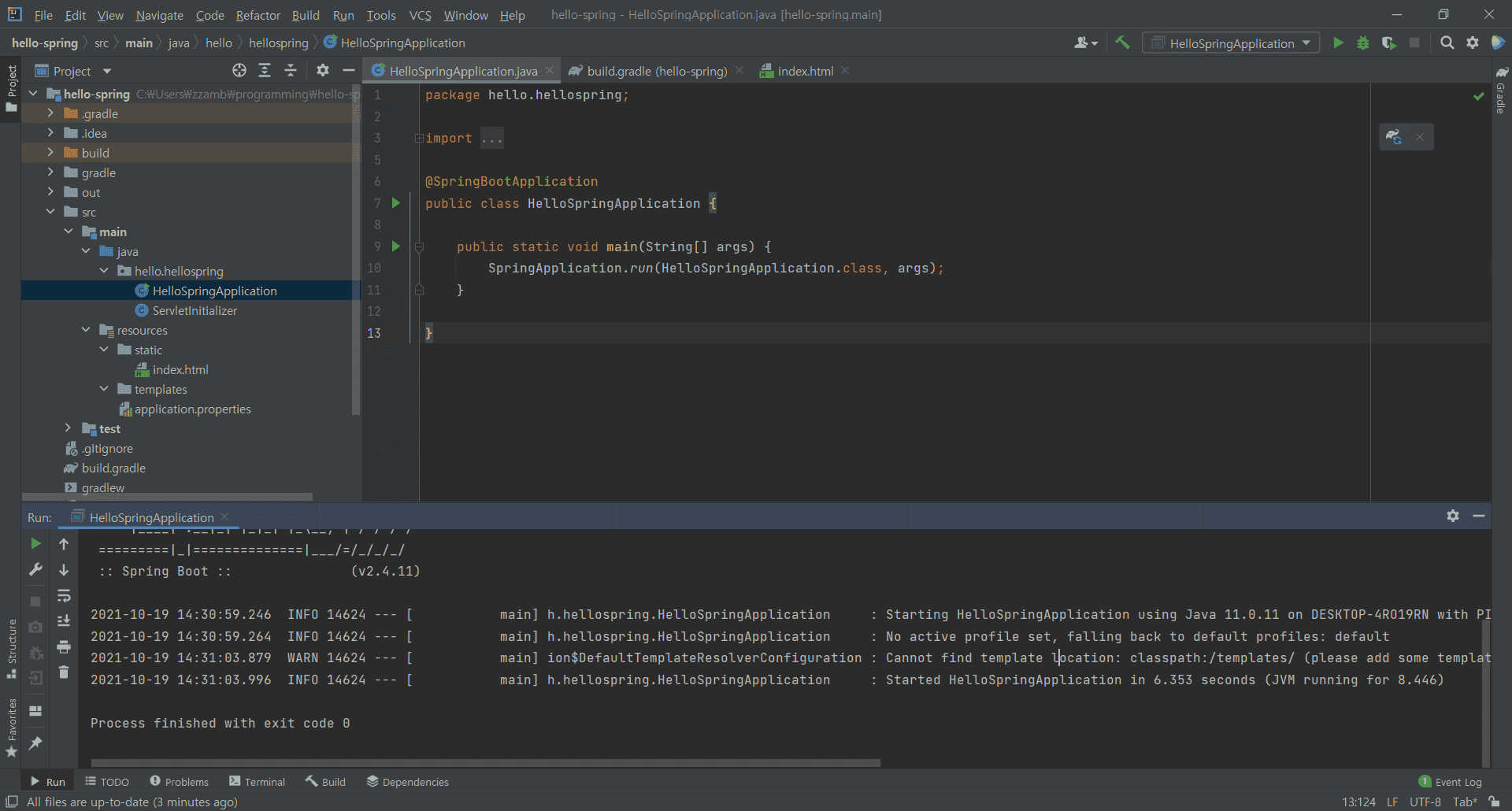Start debugging with the bug icon

click(x=1363, y=43)
